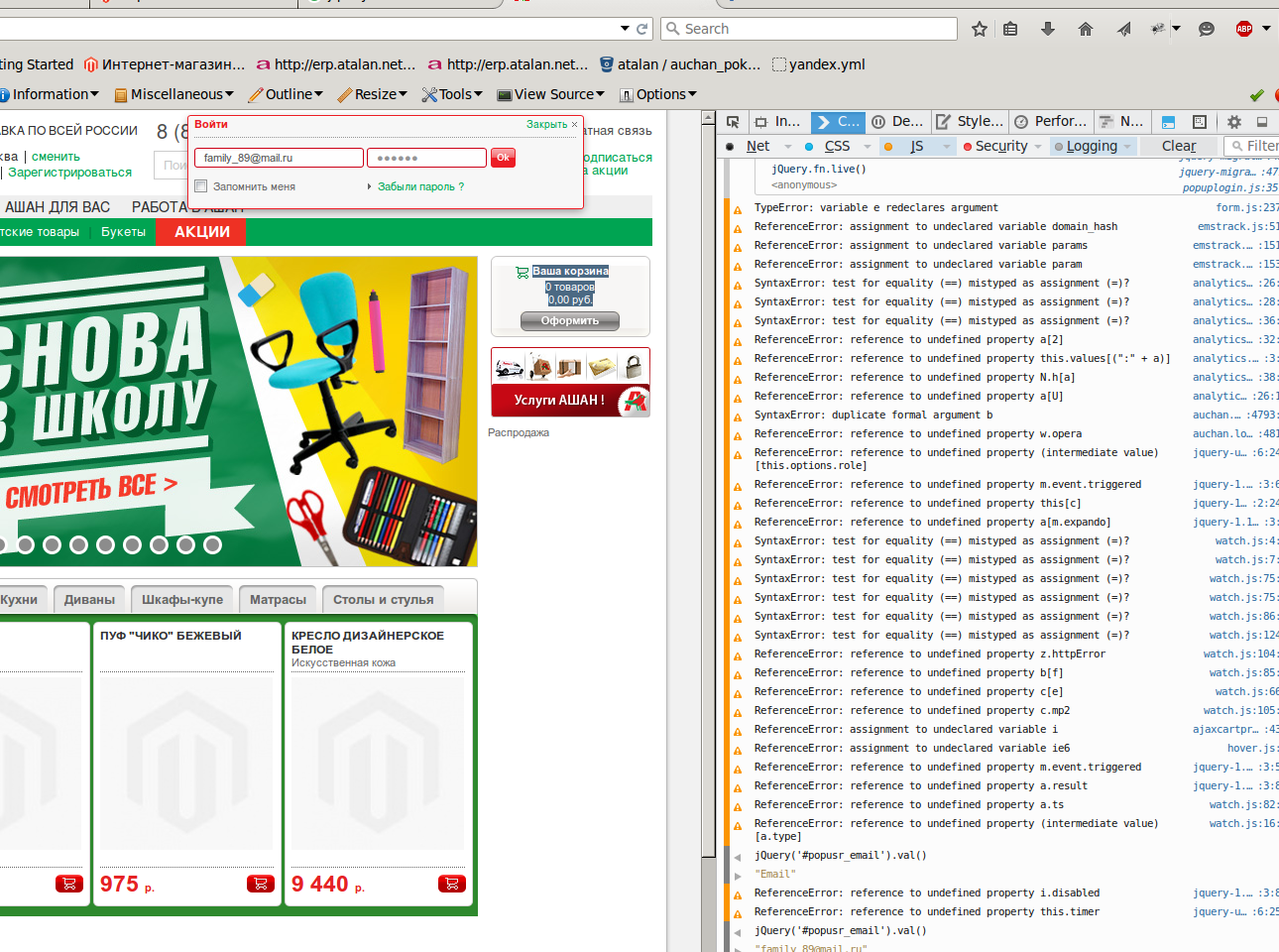Toggle the Запомнить меня checkbox
Screen dimensions: 1279x952
click(x=201, y=186)
